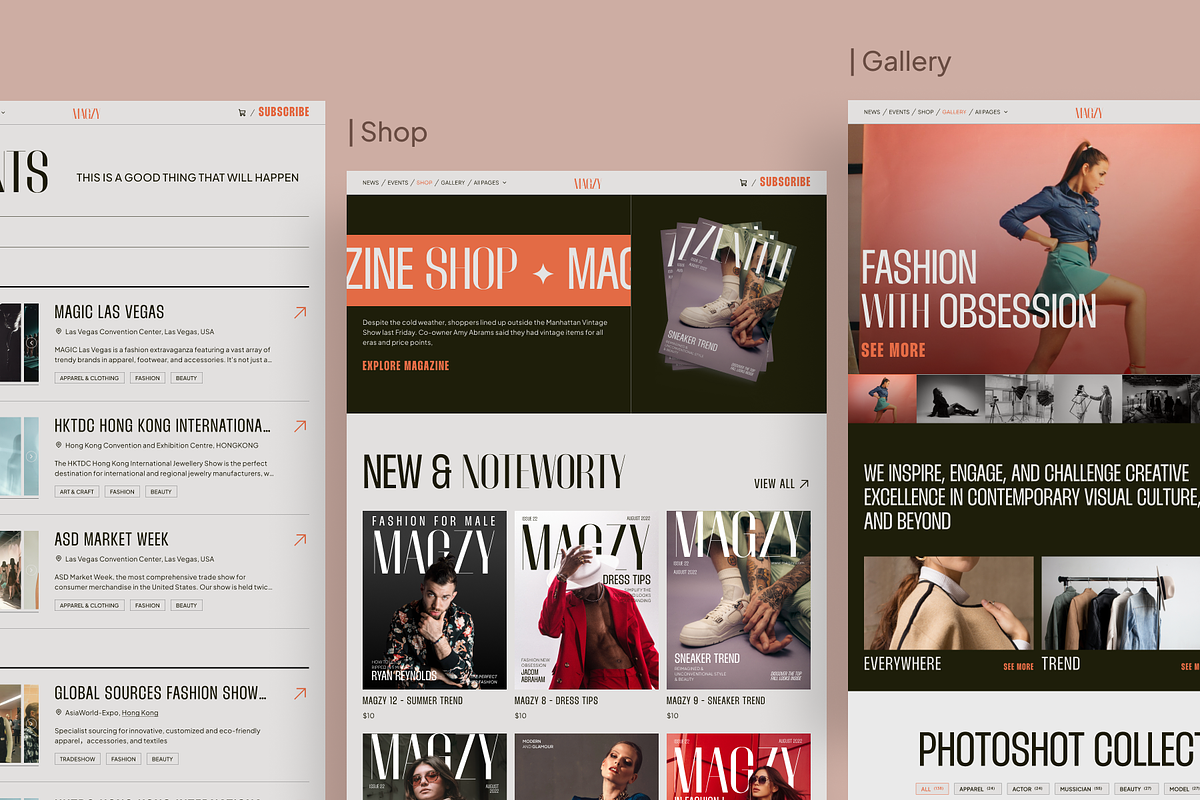This screenshot has height=800, width=1200.
Task: Click $10 price under Magzy 12
Action: (x=368, y=716)
